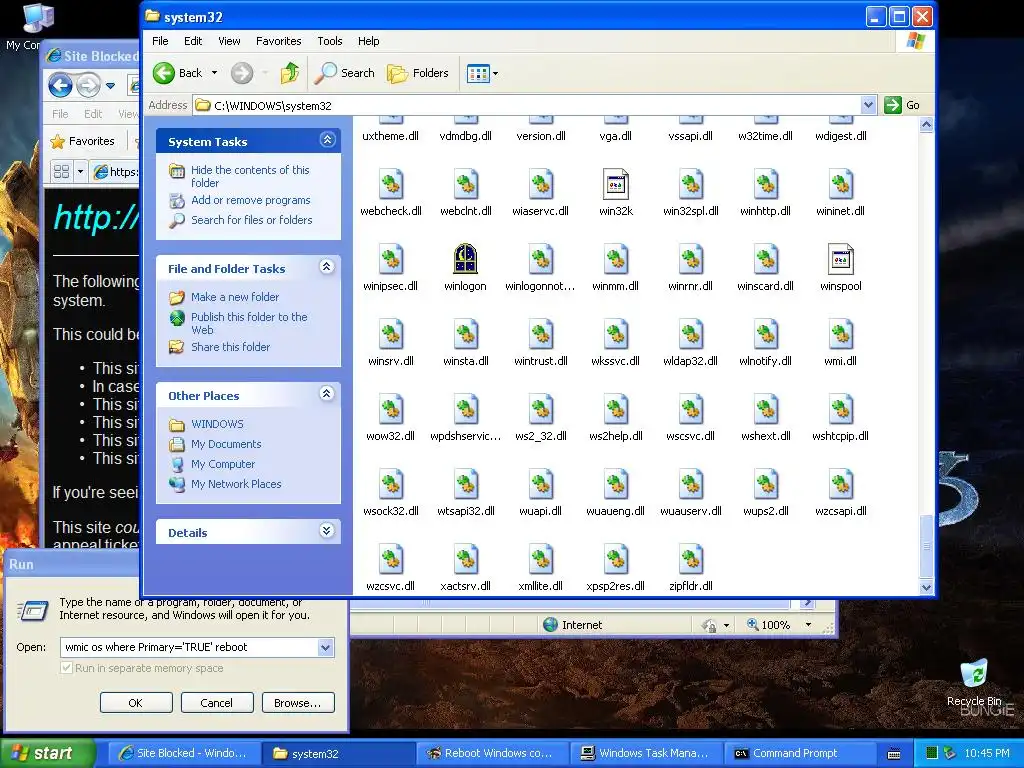Open My Computer in Other Places

pyautogui.click(x=223, y=464)
